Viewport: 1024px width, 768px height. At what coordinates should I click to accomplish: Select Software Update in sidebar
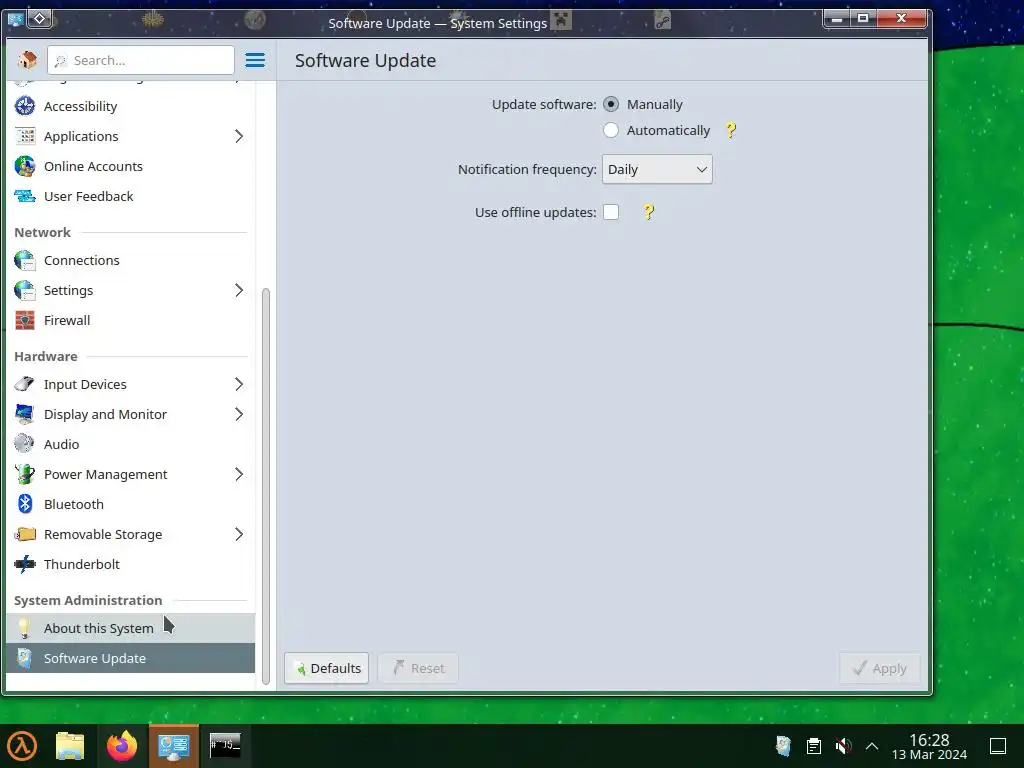130,658
